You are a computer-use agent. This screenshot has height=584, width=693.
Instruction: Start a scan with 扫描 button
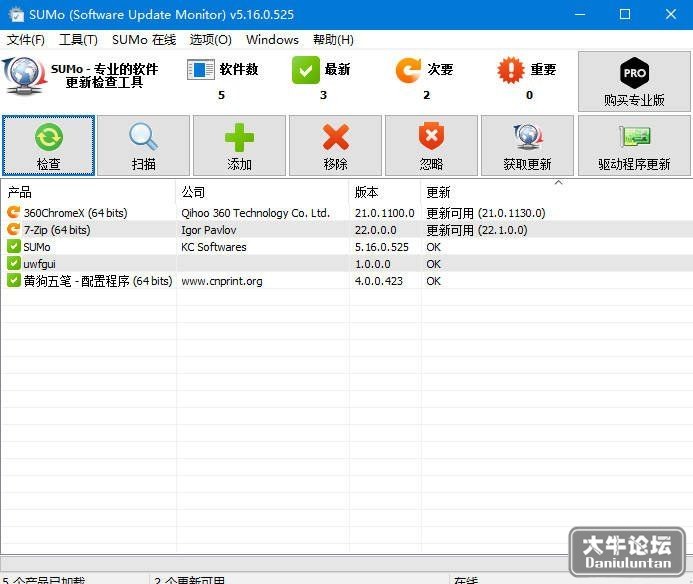tap(143, 145)
